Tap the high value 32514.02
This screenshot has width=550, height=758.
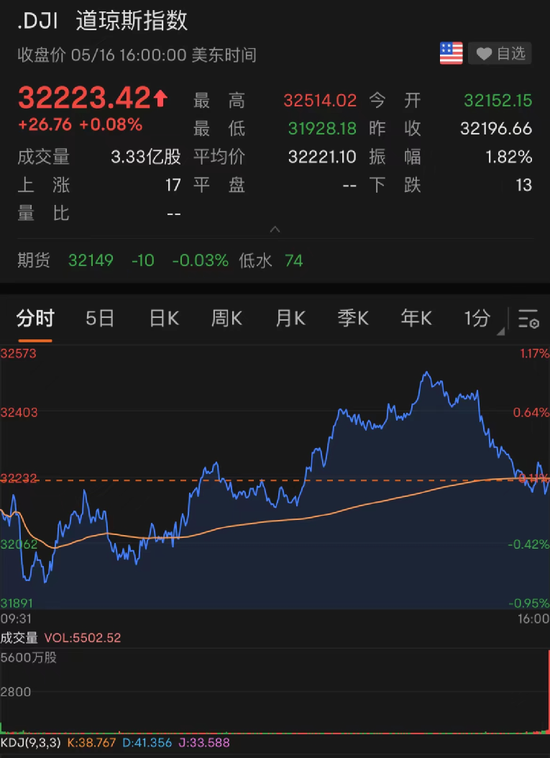coord(320,101)
